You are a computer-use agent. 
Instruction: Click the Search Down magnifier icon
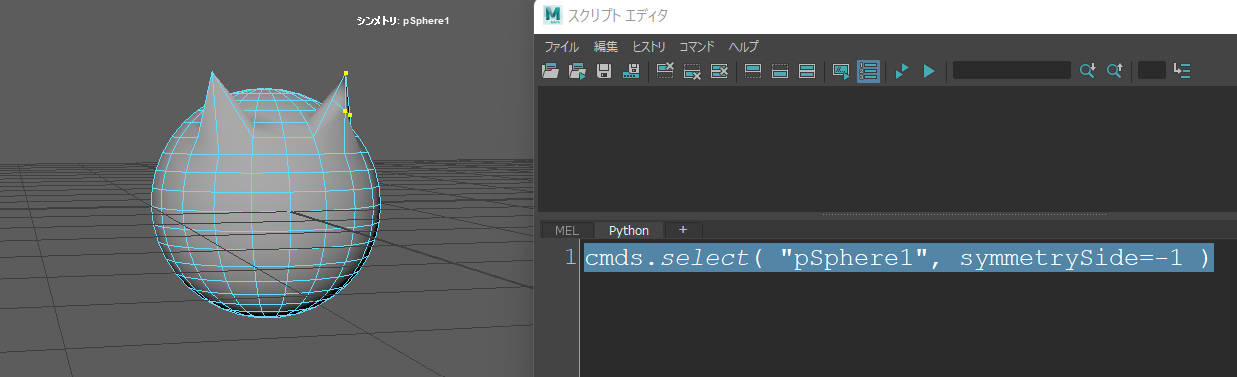(1088, 70)
